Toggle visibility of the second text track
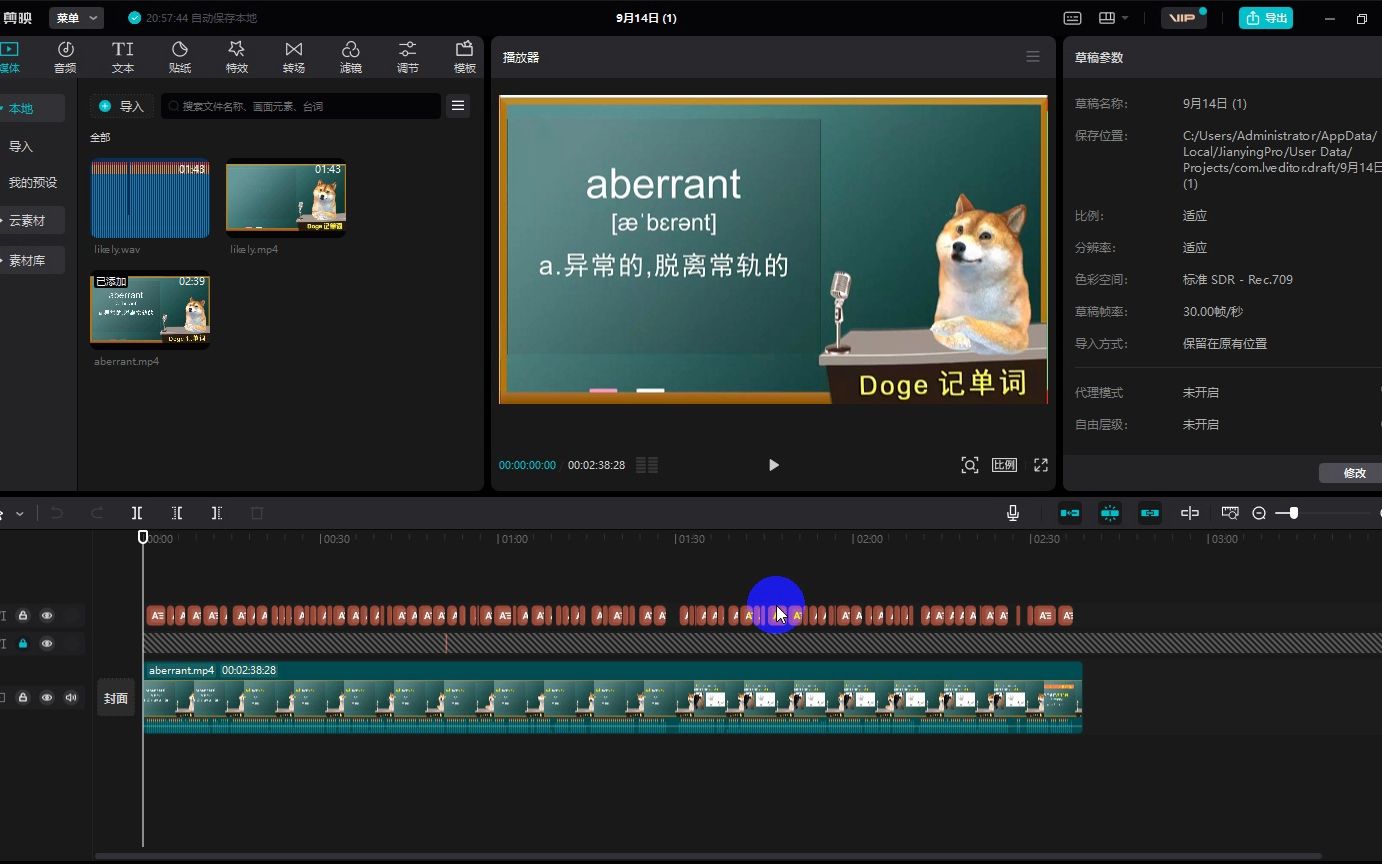This screenshot has width=1382, height=864. (x=46, y=644)
